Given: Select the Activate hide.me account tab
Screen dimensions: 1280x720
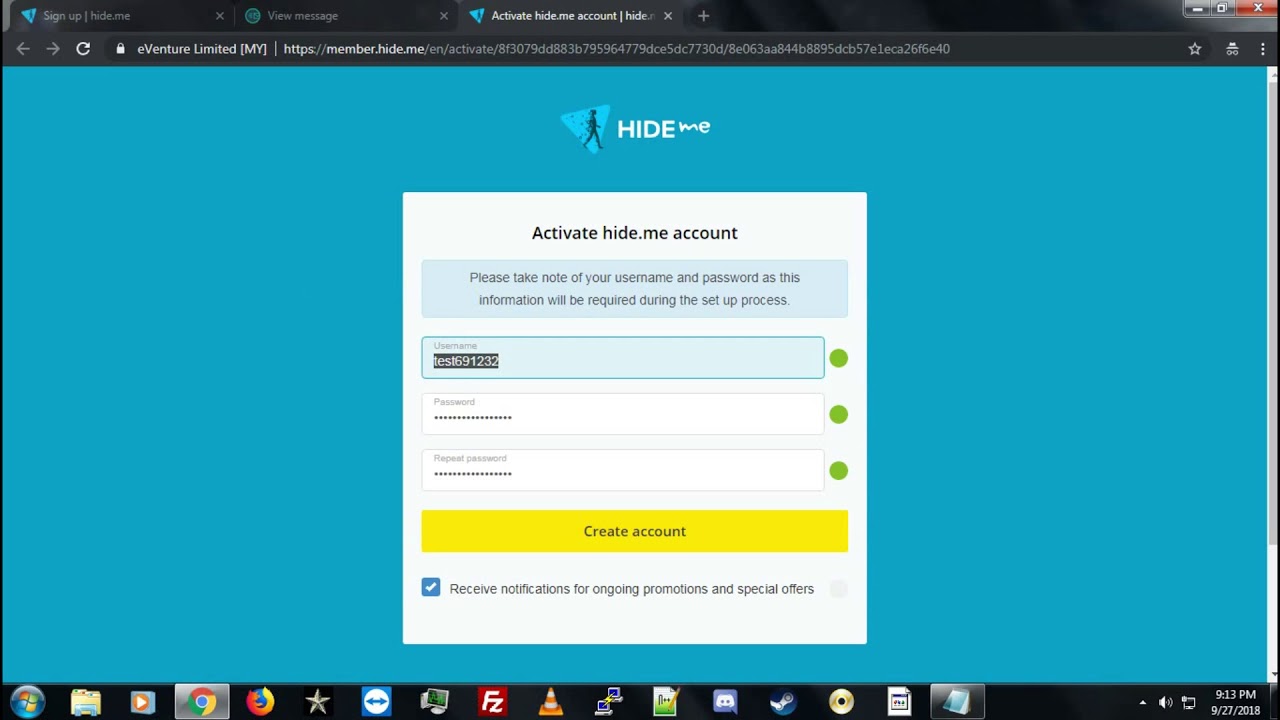Looking at the screenshot, I should pos(570,16).
